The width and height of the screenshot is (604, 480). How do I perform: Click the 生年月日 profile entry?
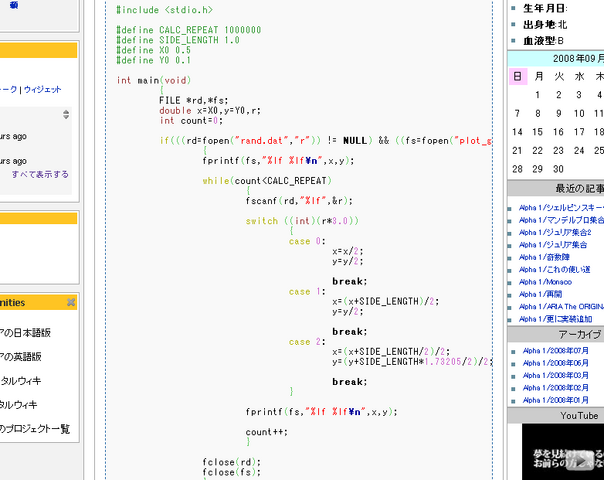545,8
